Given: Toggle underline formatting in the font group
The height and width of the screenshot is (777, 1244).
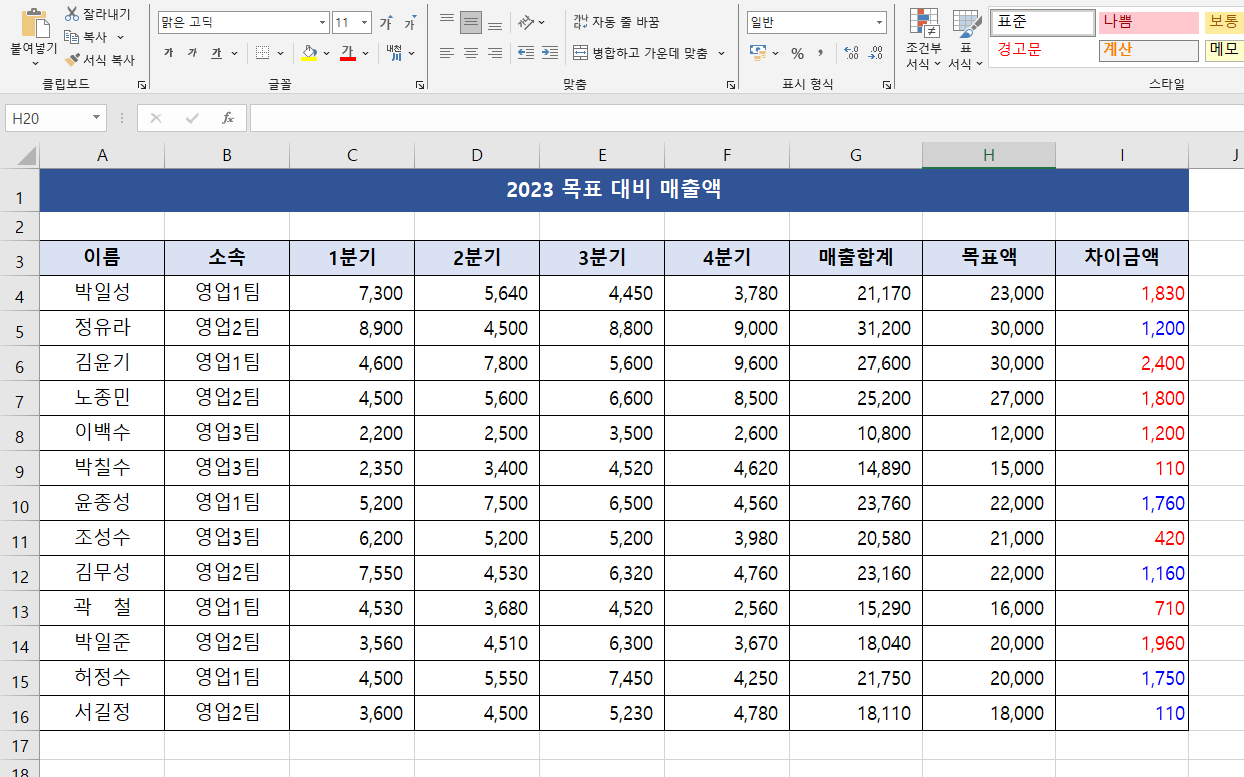Looking at the screenshot, I should 216,53.
